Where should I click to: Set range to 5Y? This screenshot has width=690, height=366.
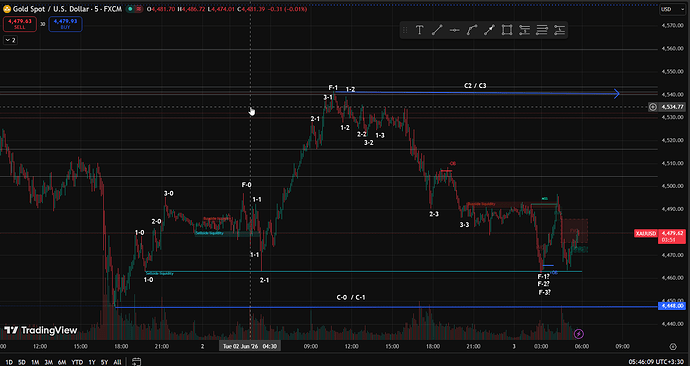click(104, 362)
